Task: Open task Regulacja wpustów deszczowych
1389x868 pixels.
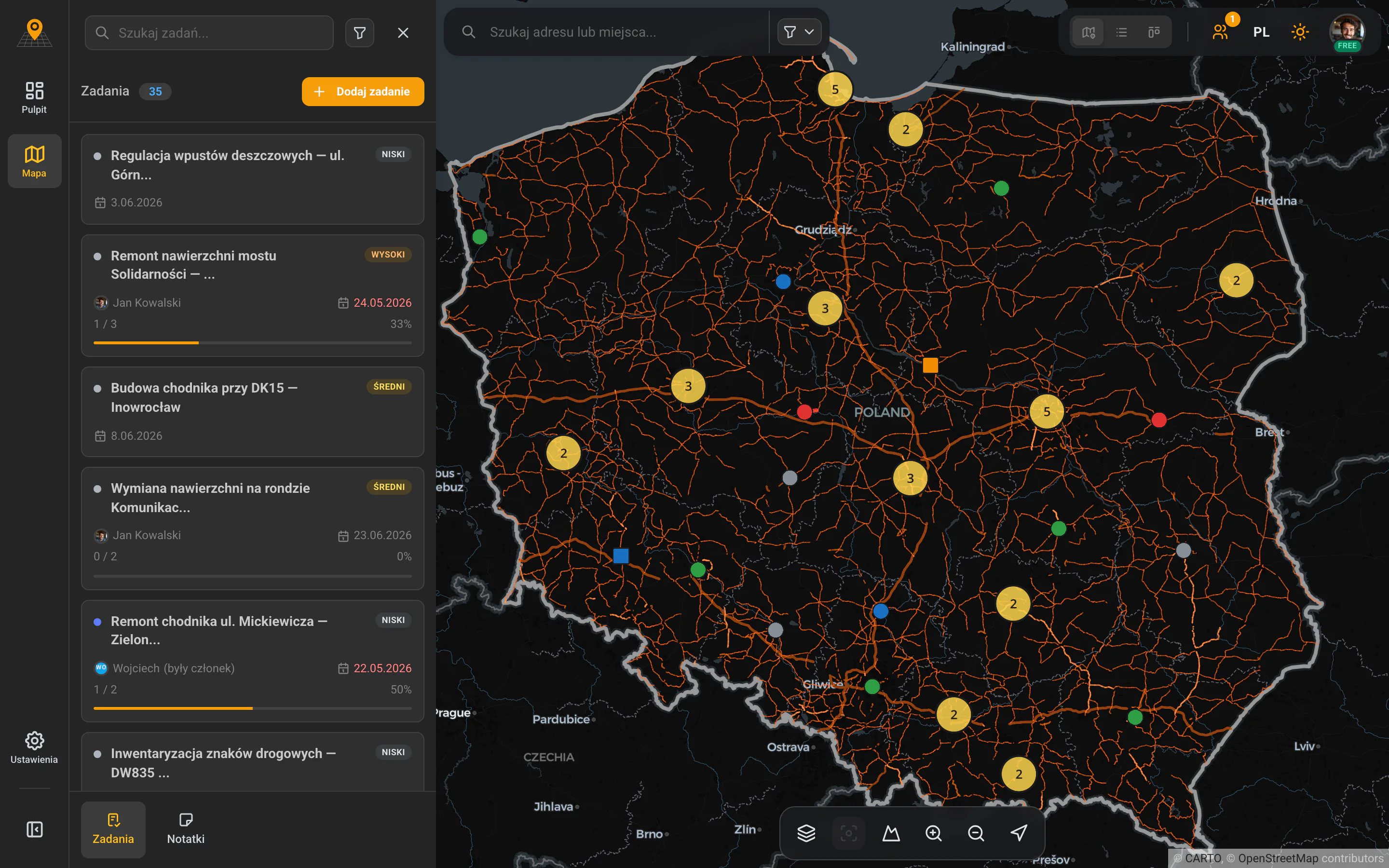Action: click(x=253, y=179)
